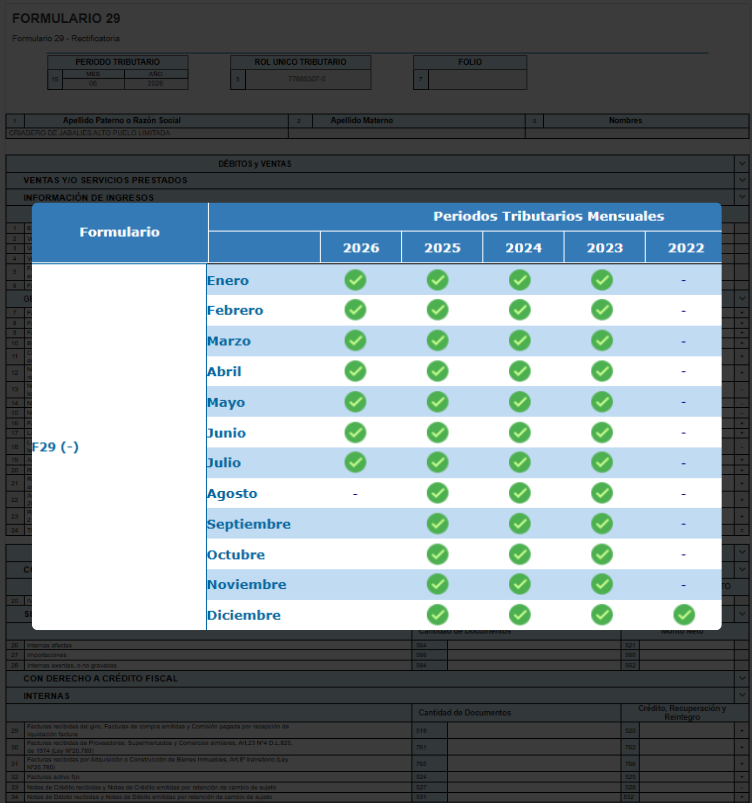Click the 2026 year column header

361,248
